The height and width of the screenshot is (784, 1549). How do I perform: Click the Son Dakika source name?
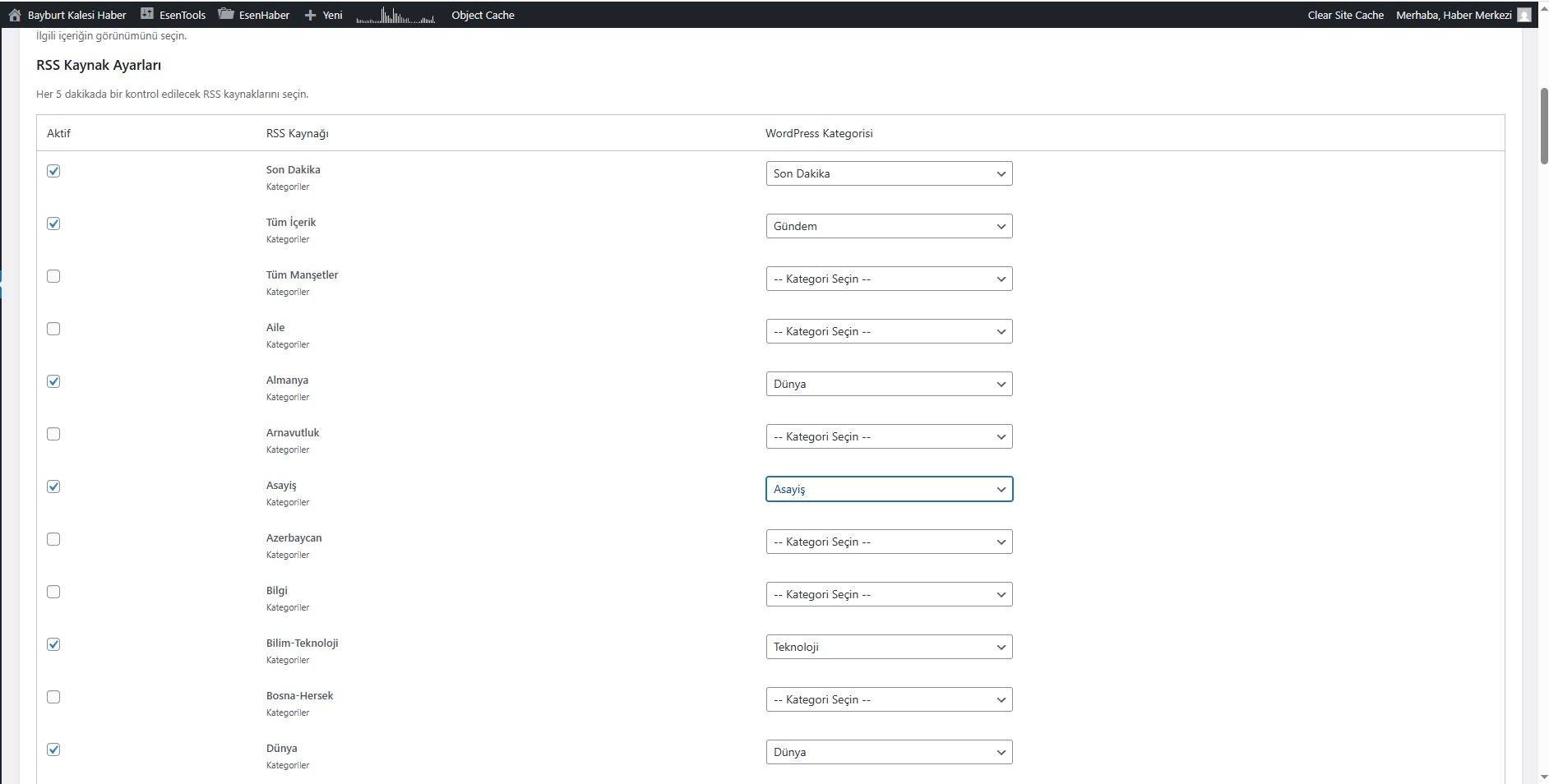(x=293, y=169)
